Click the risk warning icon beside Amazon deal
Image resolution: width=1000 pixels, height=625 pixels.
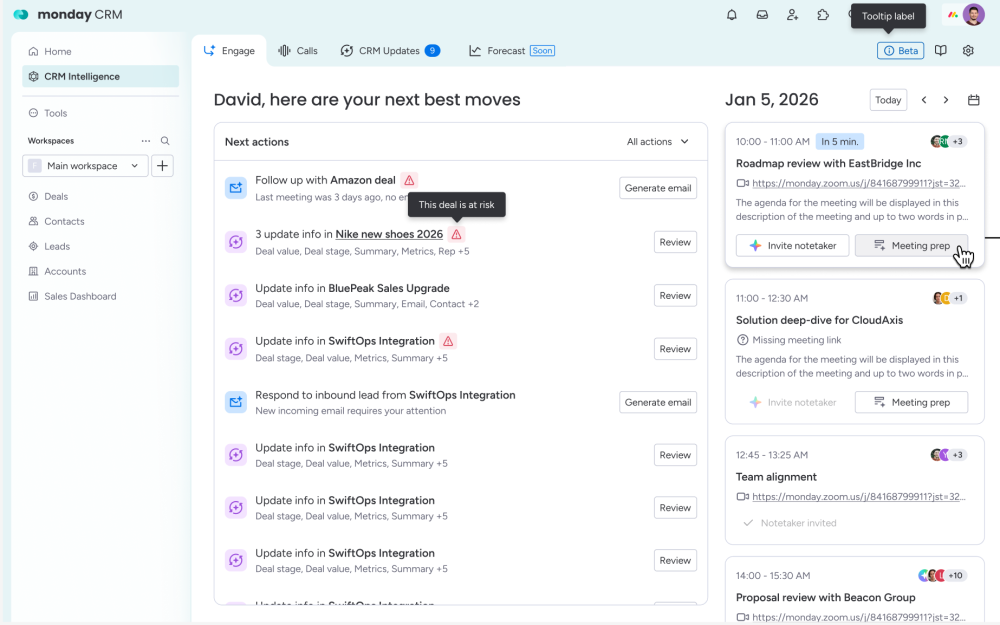coord(409,180)
